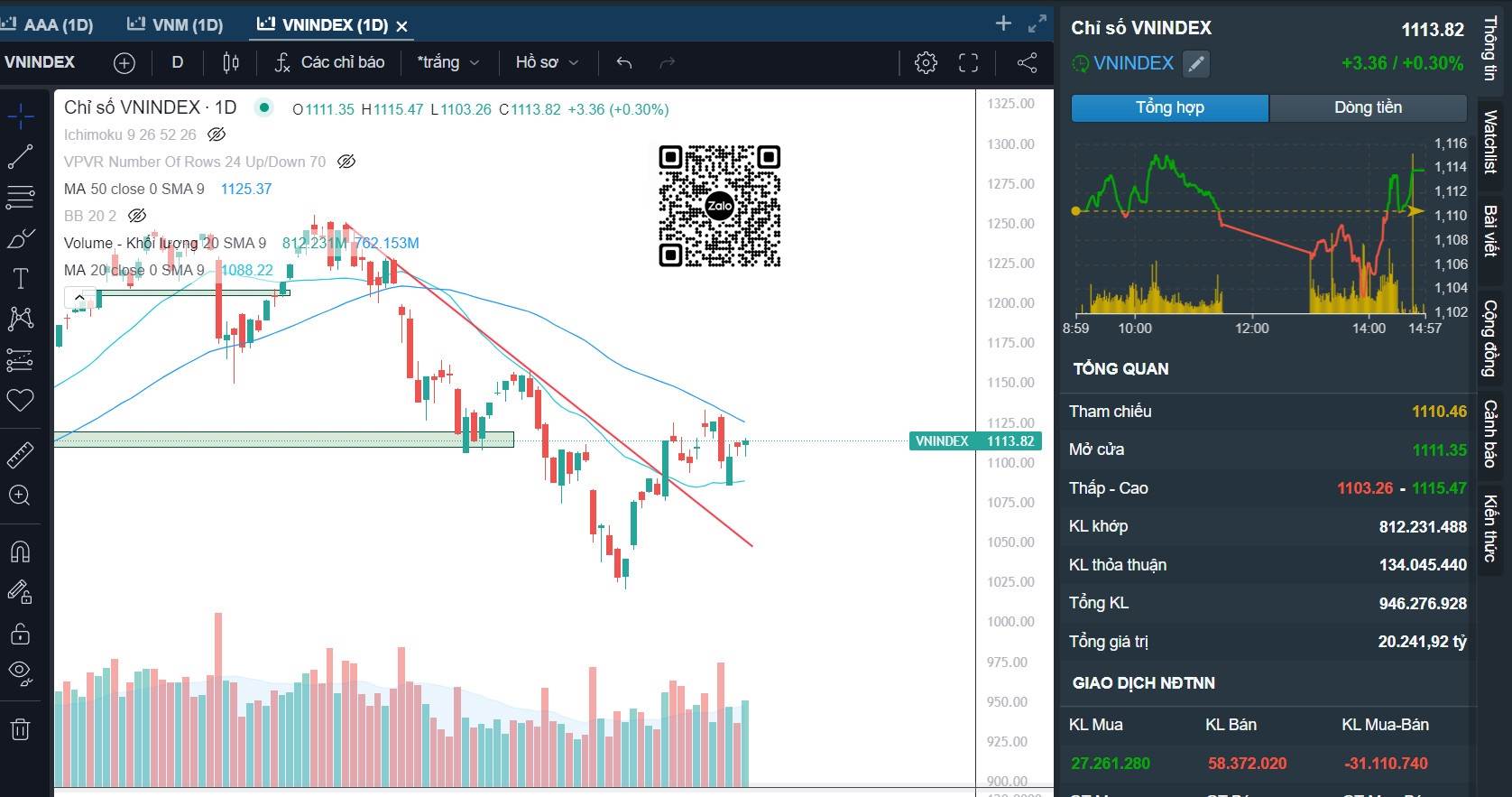The width and height of the screenshot is (1512, 797).
Task: Show the hidden Ichimoku indicator
Action: click(x=217, y=134)
